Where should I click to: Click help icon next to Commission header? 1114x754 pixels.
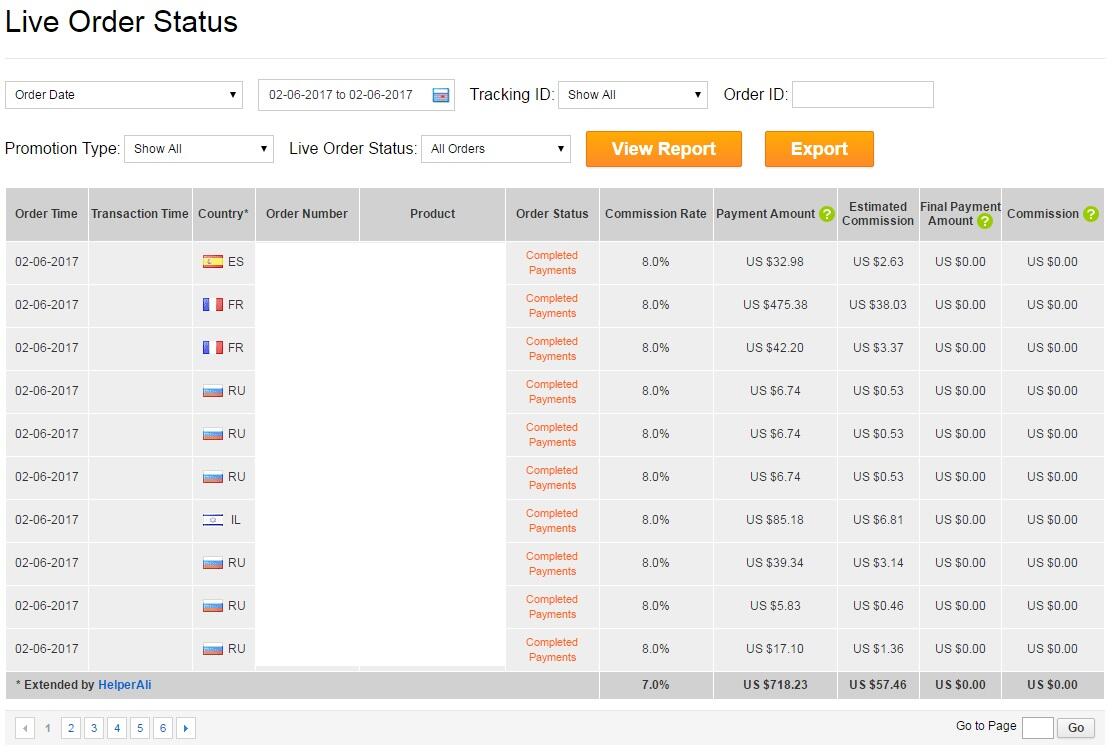1090,214
